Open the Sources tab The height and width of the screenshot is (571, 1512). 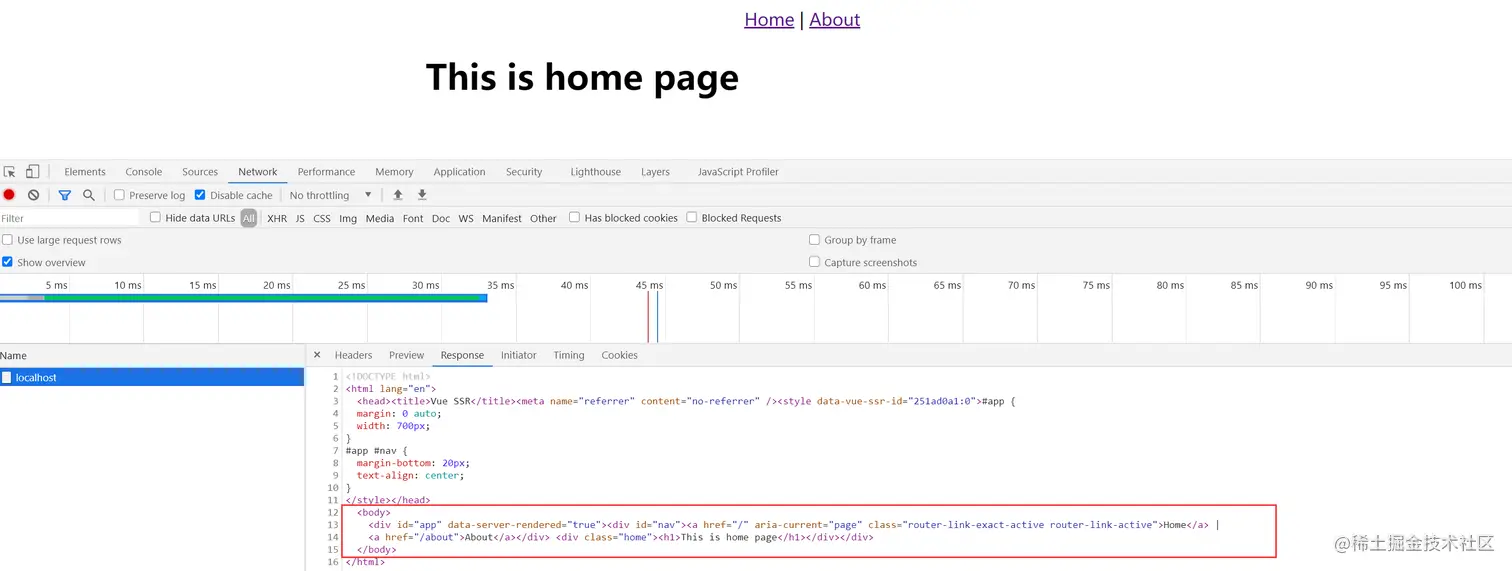point(200,172)
